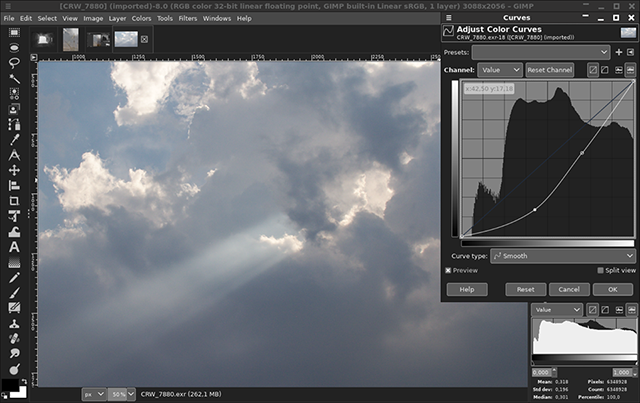The height and width of the screenshot is (403, 640).
Task: Open the Windows menu
Action: 217,18
